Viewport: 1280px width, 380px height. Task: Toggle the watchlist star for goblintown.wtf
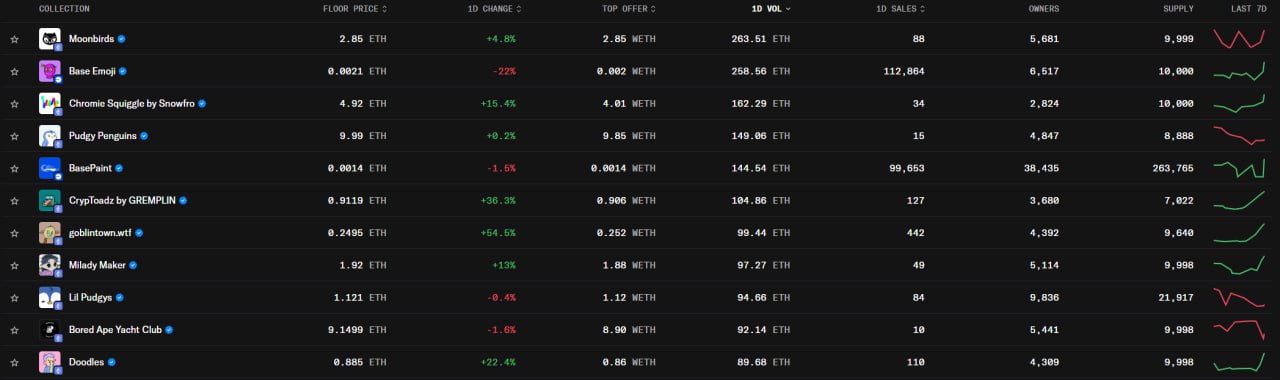[14, 233]
